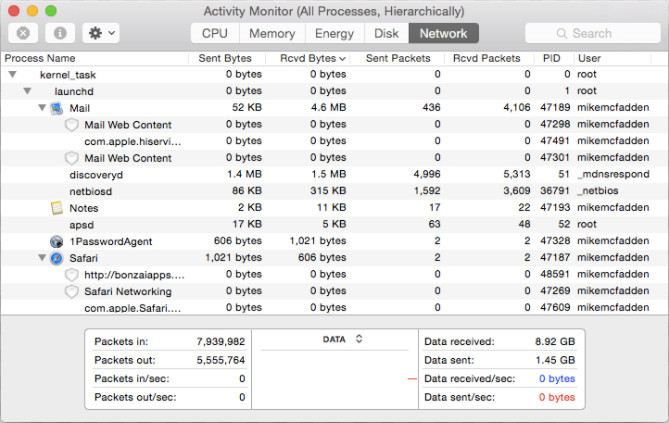This screenshot has height=423, width=669.
Task: Collapse the Safari process tree
Action: (x=42, y=257)
